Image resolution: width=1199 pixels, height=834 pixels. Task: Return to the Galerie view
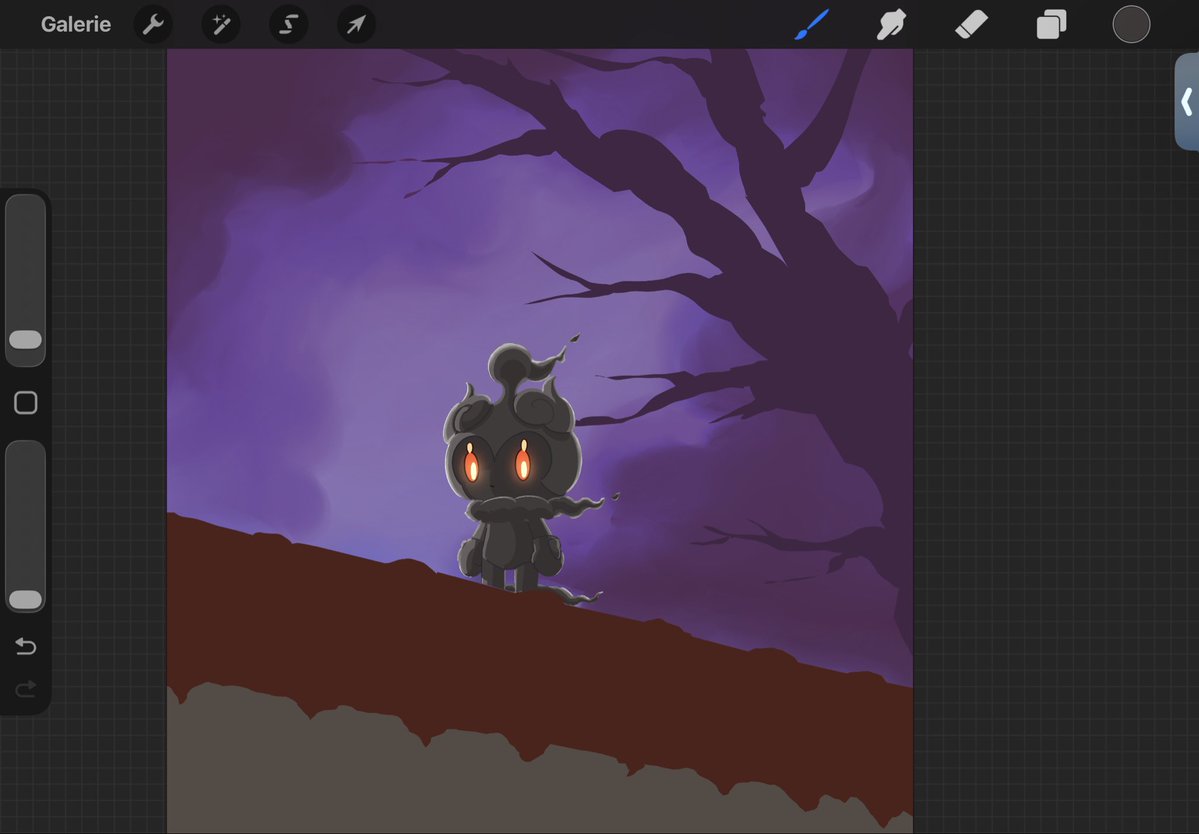pyautogui.click(x=76, y=24)
